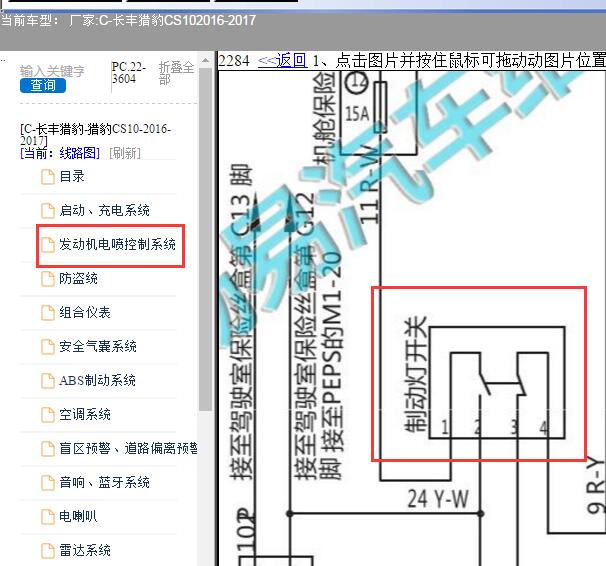The width and height of the screenshot is (606, 566).
Task: Open the 雷达系统 entry
Action: pyautogui.click(x=85, y=551)
